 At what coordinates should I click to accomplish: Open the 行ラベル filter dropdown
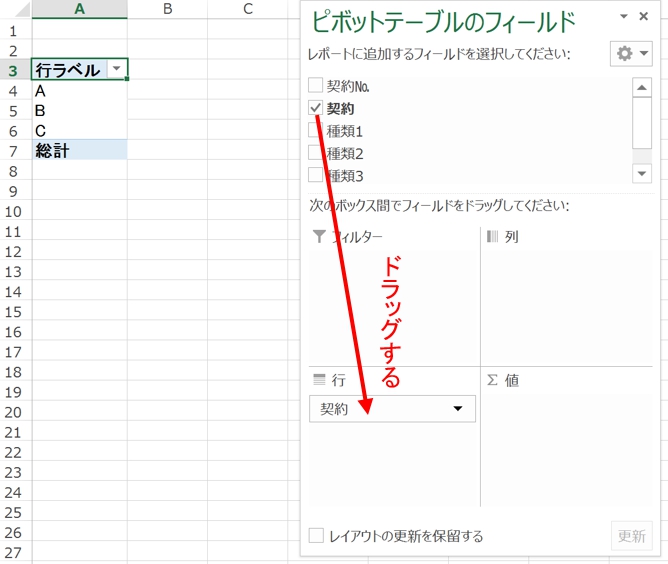click(118, 70)
